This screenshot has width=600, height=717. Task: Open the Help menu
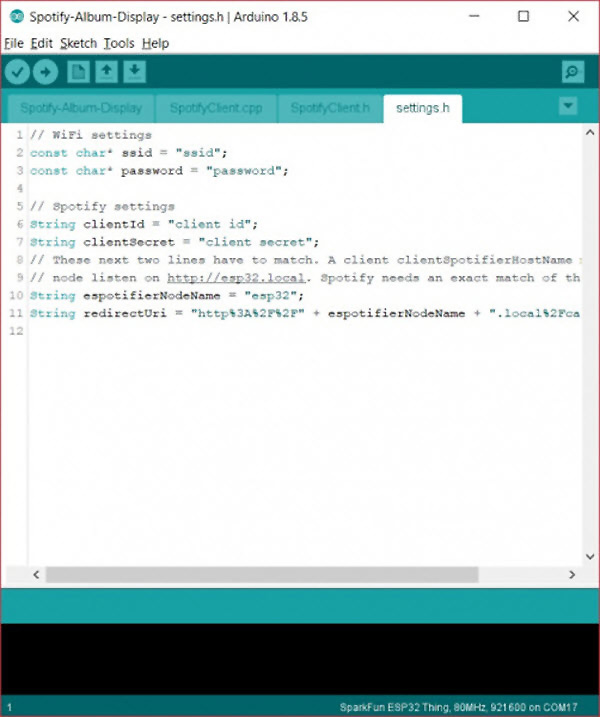pos(155,43)
